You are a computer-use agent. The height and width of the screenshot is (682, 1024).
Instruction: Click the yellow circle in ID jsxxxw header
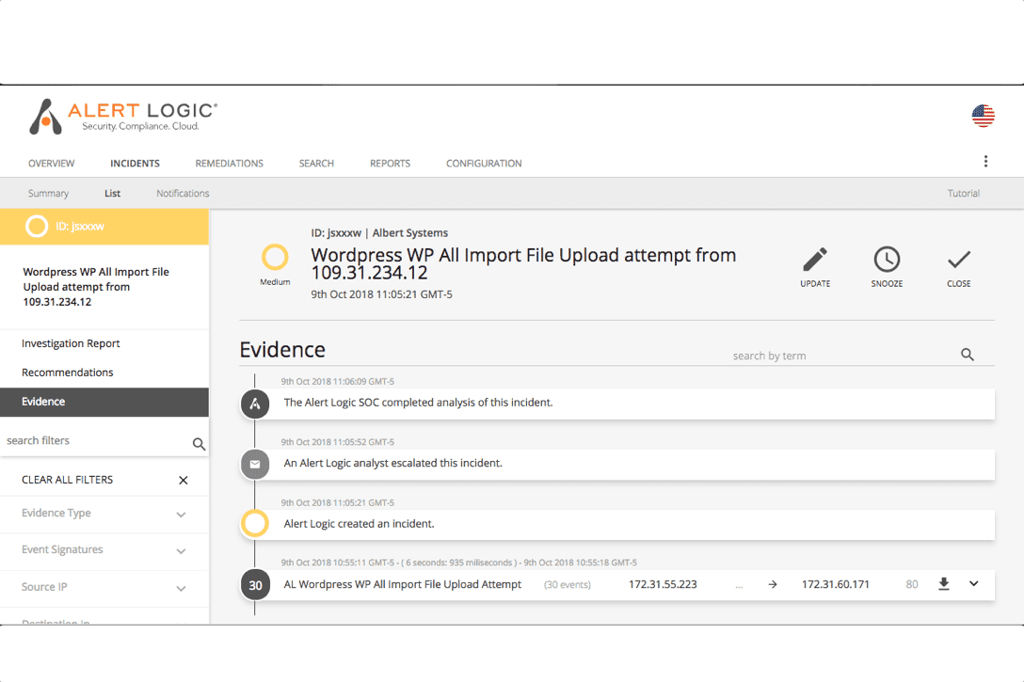point(37,226)
